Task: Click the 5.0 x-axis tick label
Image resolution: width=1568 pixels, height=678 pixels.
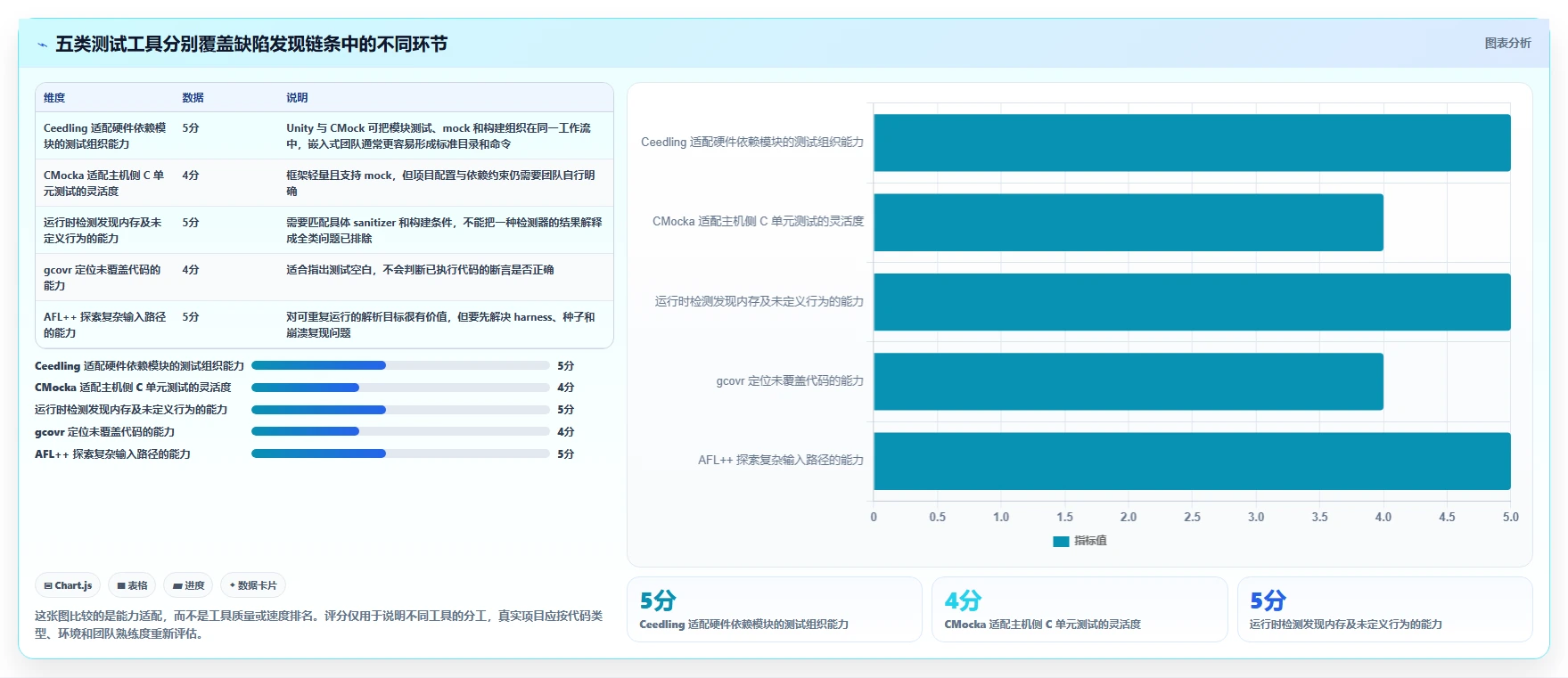Action: coord(1511,518)
